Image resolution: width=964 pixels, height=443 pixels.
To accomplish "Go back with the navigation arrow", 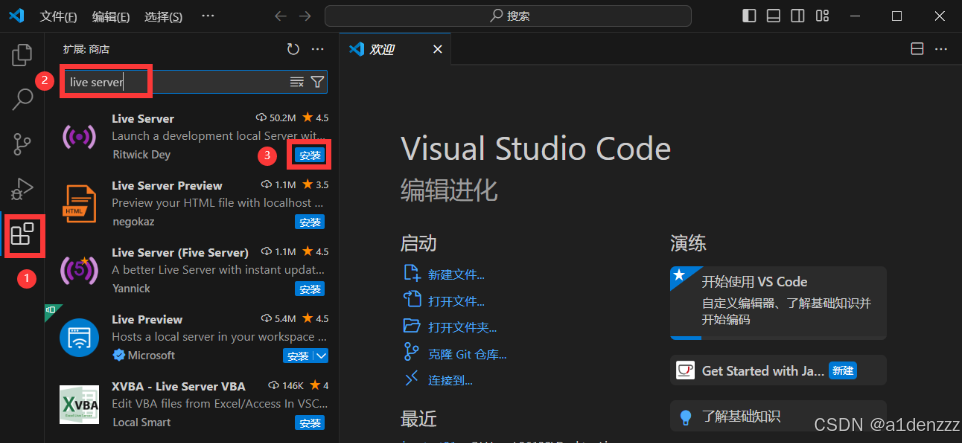I will [x=281, y=16].
